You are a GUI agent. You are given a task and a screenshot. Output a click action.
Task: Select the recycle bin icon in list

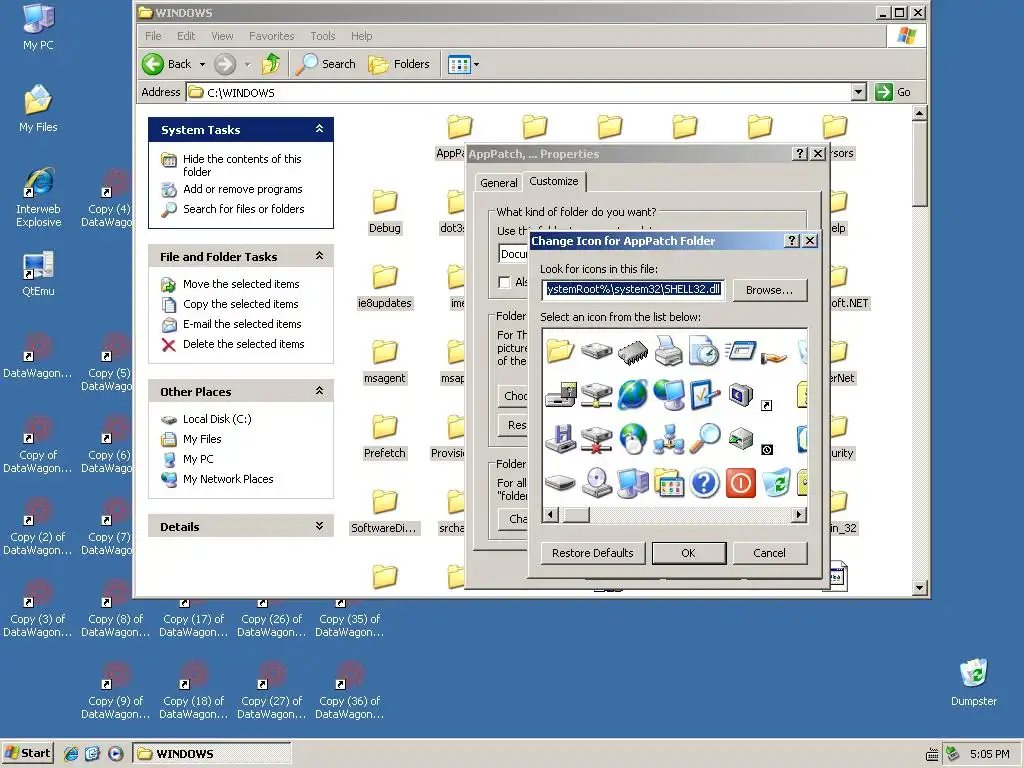(x=776, y=483)
